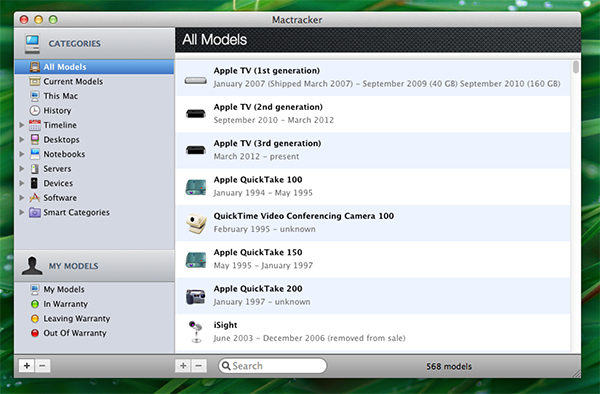Click the My Models computer icon
This screenshot has height=394, width=600.
tap(35, 290)
